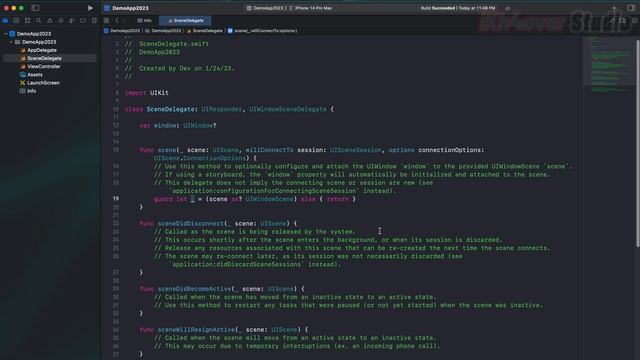Go forward with the editor forward arrow

point(124,20)
